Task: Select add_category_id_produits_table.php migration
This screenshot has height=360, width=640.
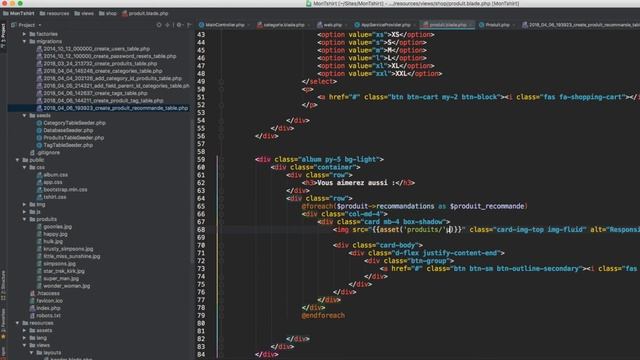Action: 109,78
